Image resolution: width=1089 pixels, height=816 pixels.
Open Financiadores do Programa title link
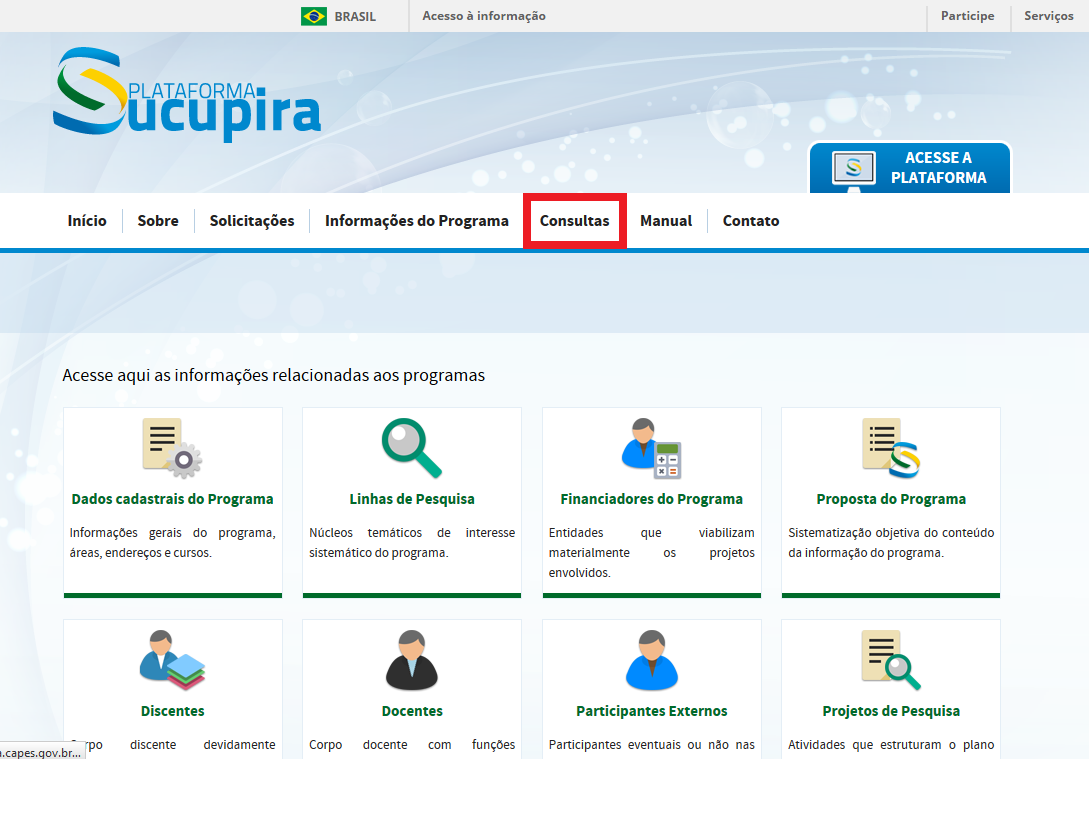pos(651,499)
